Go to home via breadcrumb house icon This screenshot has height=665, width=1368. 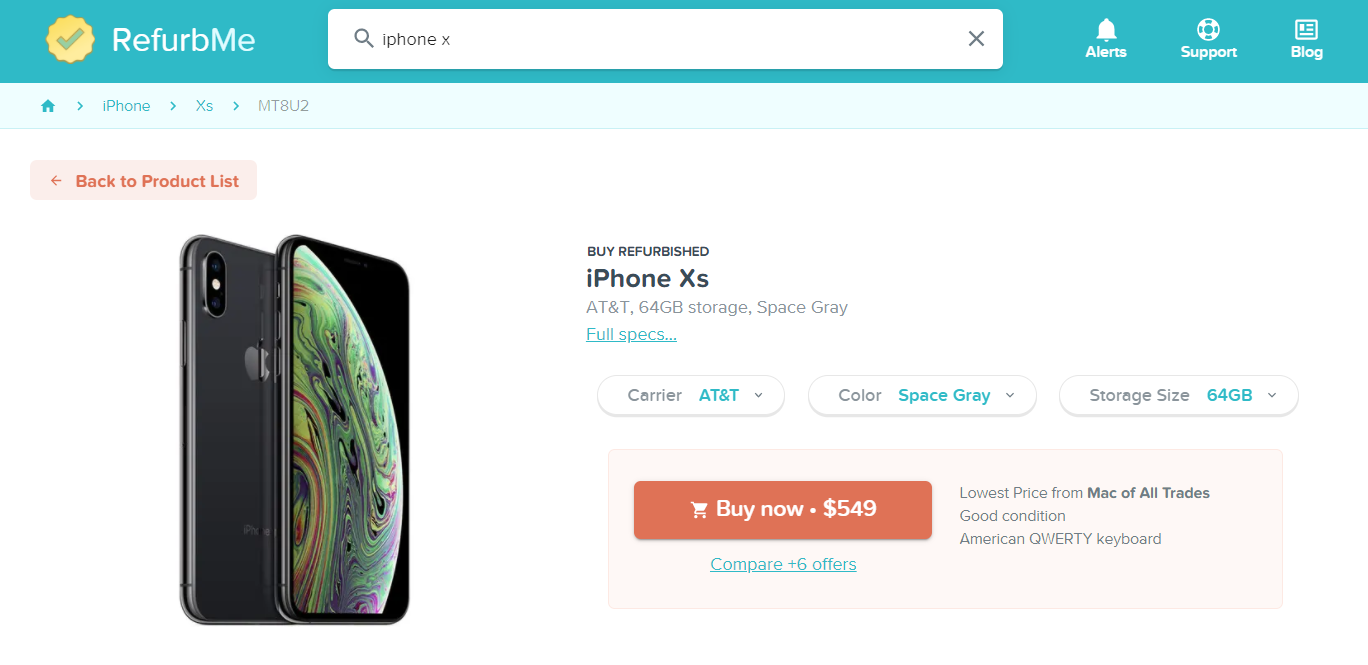pos(48,106)
